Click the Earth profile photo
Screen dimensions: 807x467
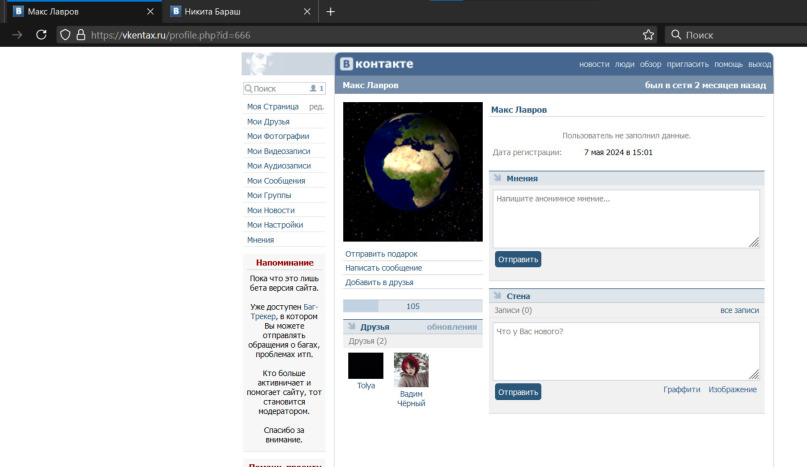point(413,171)
